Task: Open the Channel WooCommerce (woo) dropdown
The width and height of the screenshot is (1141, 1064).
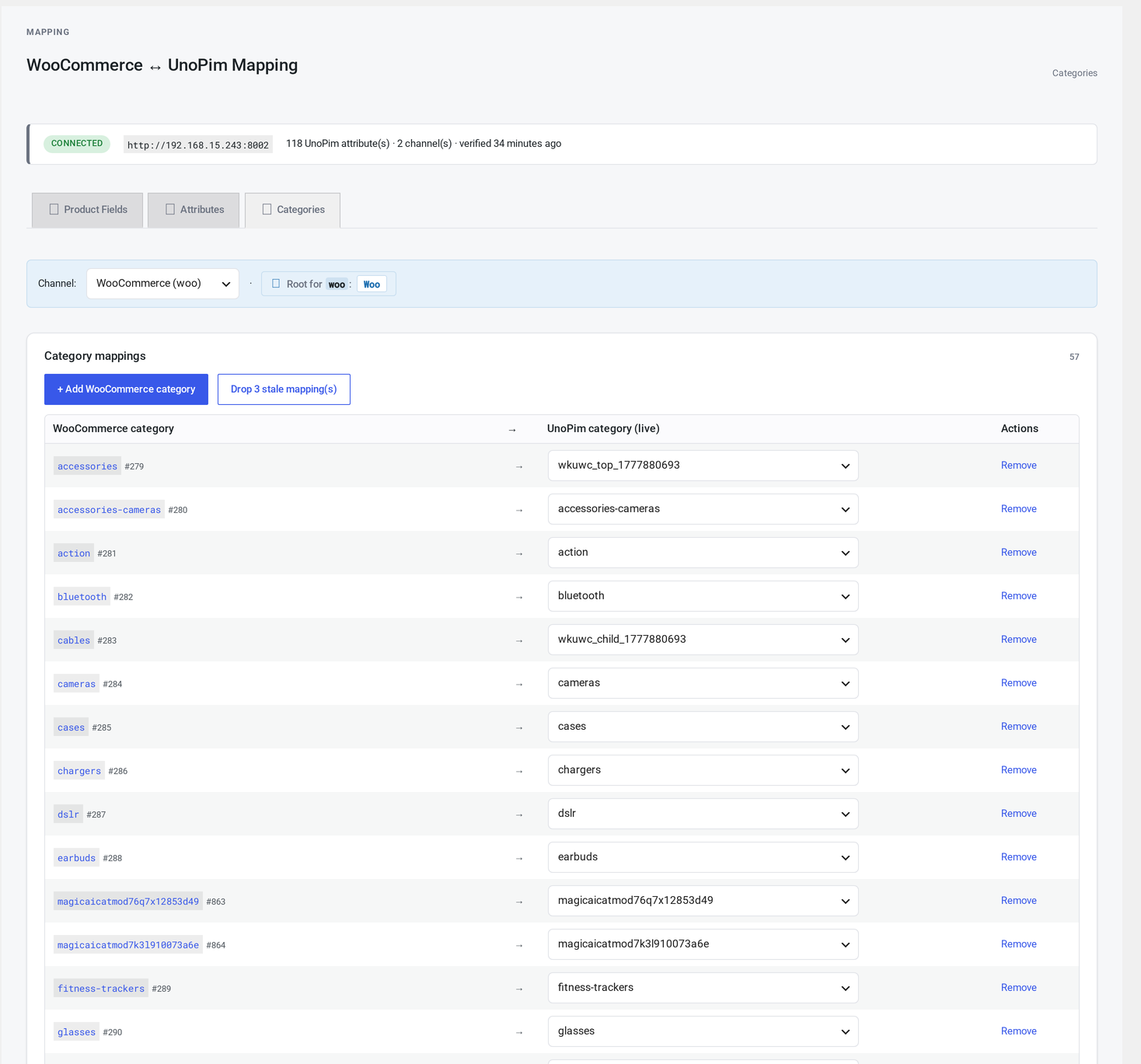Action: point(162,284)
